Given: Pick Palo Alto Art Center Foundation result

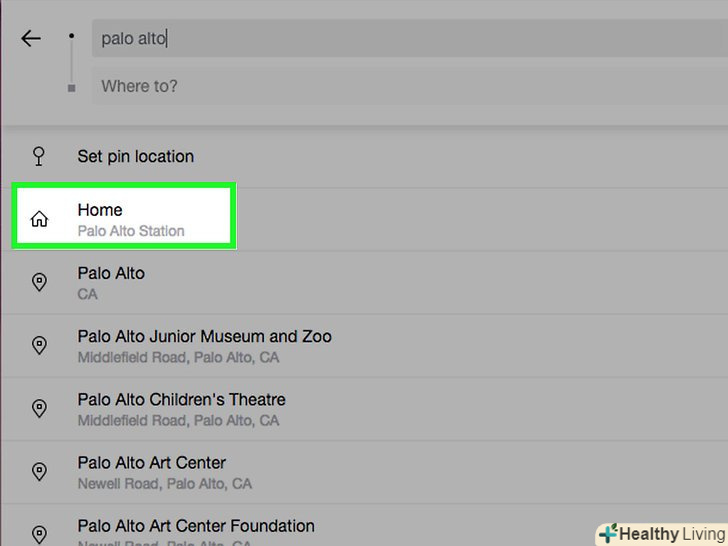Looking at the screenshot, I should (196, 528).
